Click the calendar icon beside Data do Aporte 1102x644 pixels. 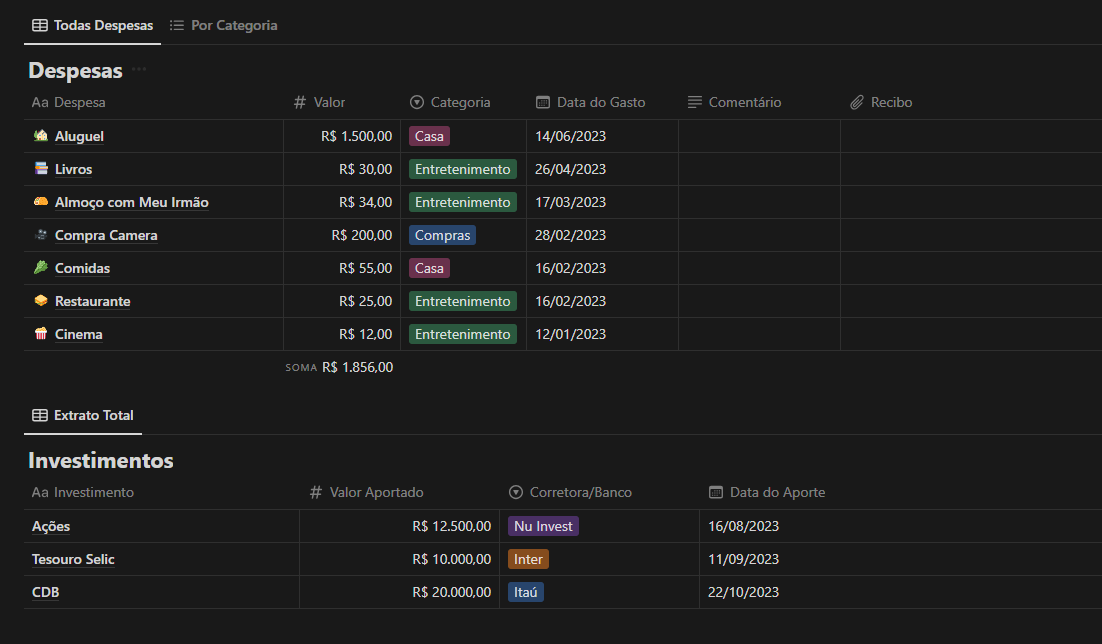(715, 493)
